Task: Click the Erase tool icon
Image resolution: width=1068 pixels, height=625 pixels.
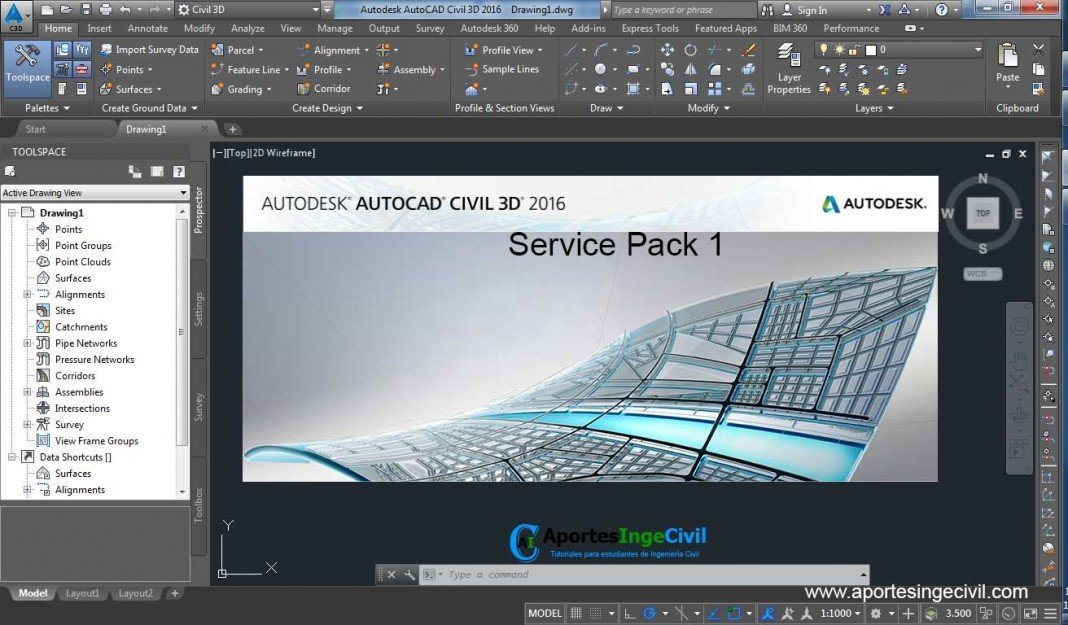Action: pos(748,50)
